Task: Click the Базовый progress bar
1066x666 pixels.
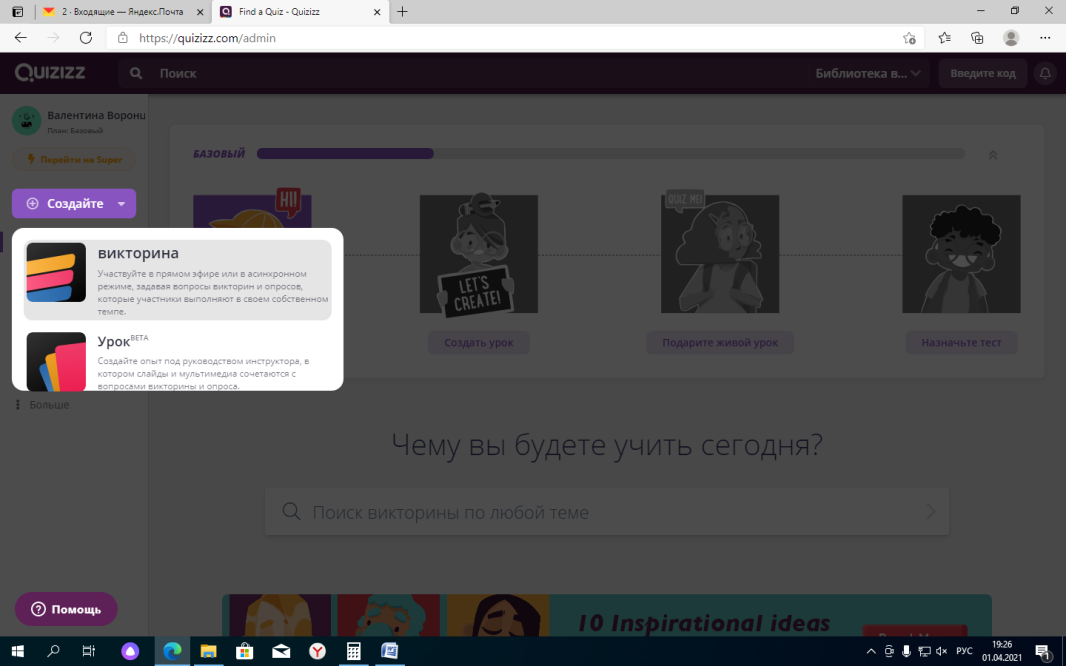Action: pyautogui.click(x=611, y=154)
